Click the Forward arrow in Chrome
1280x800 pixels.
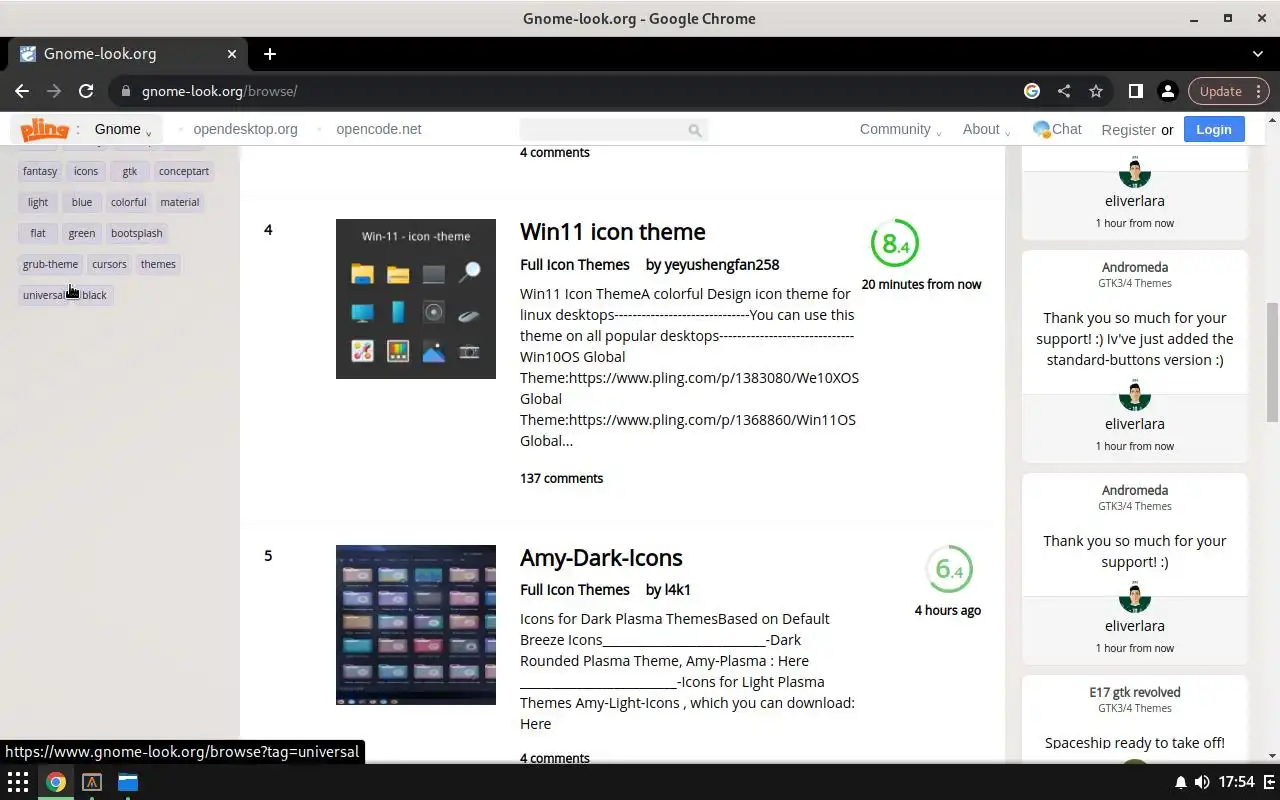(x=54, y=91)
